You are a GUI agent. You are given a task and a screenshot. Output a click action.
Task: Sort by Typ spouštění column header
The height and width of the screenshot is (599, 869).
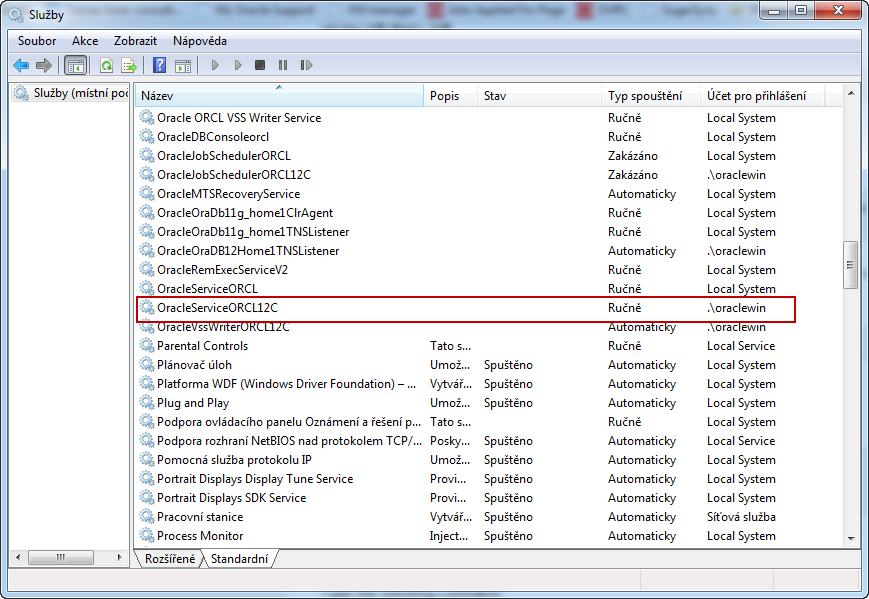651,96
